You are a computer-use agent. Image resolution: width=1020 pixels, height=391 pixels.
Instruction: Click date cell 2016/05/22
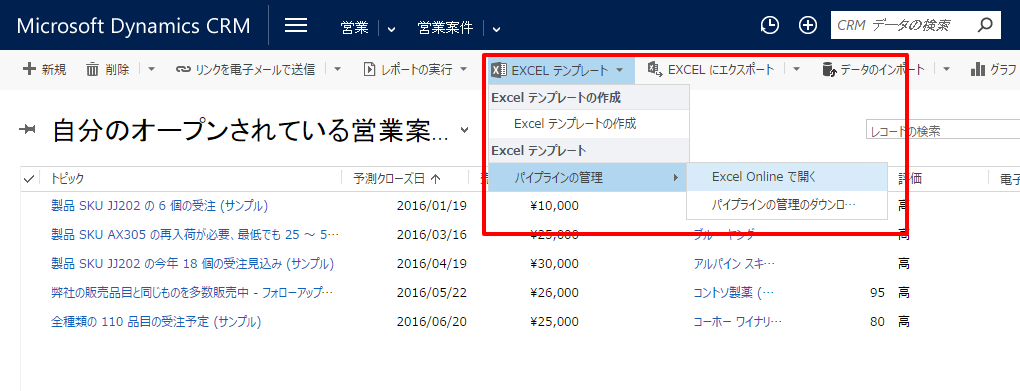coord(432,293)
